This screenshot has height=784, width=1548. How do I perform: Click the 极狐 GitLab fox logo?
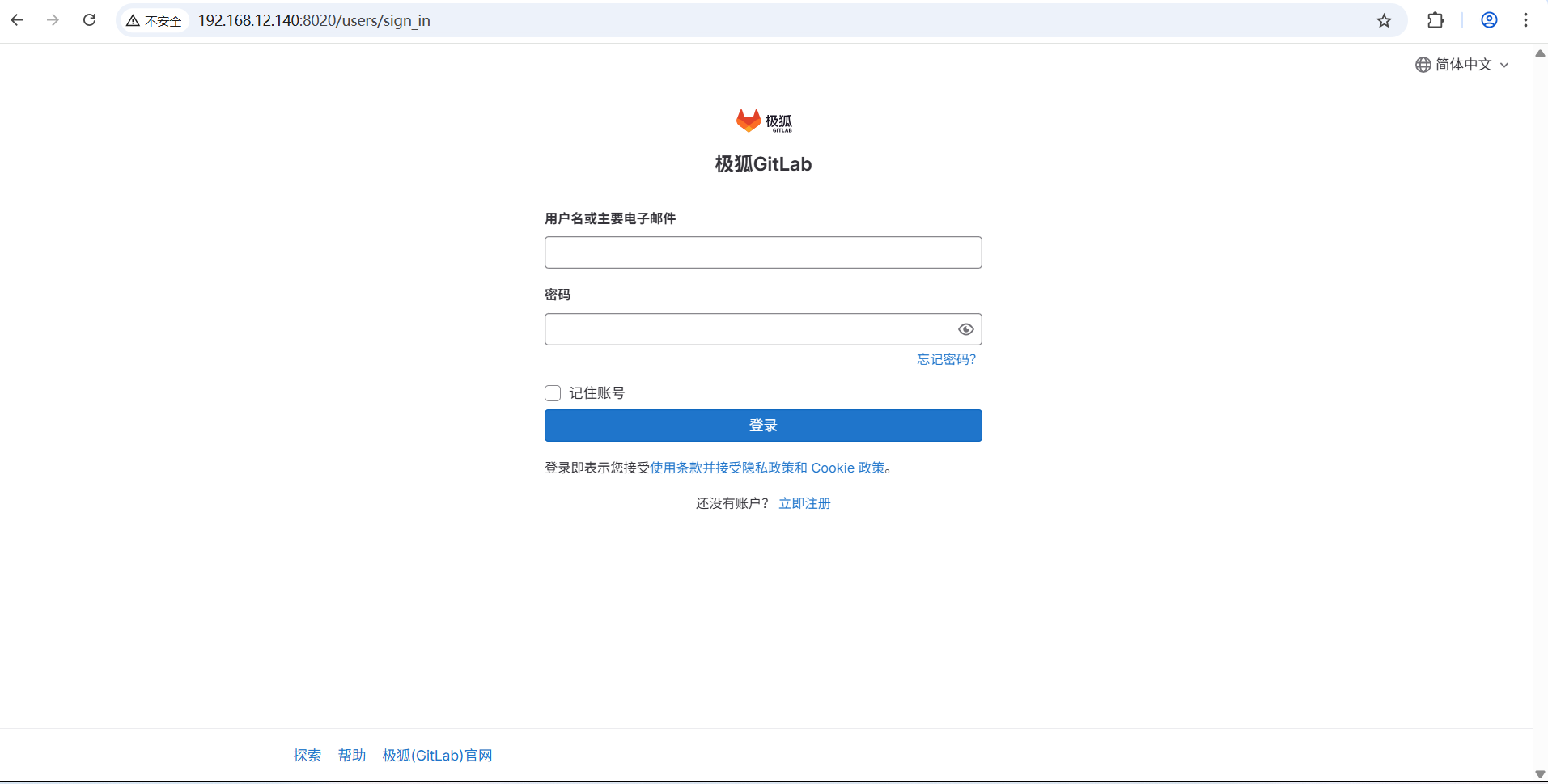click(x=764, y=121)
